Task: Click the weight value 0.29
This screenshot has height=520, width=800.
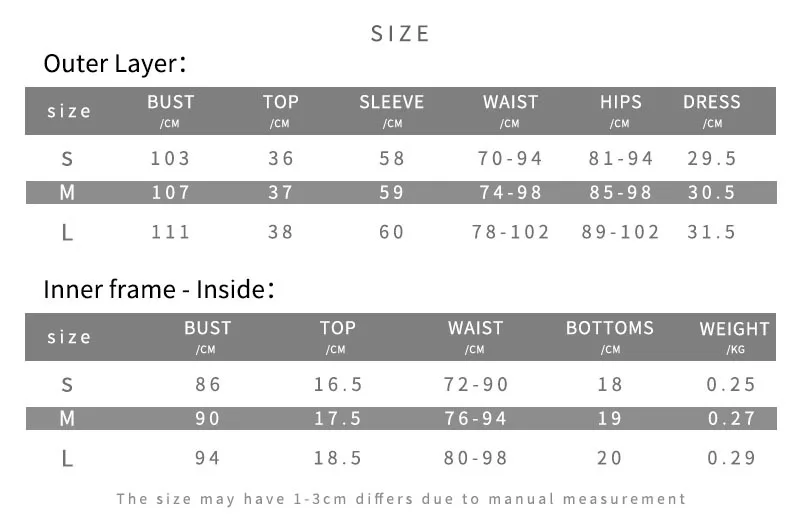Action: [731, 458]
